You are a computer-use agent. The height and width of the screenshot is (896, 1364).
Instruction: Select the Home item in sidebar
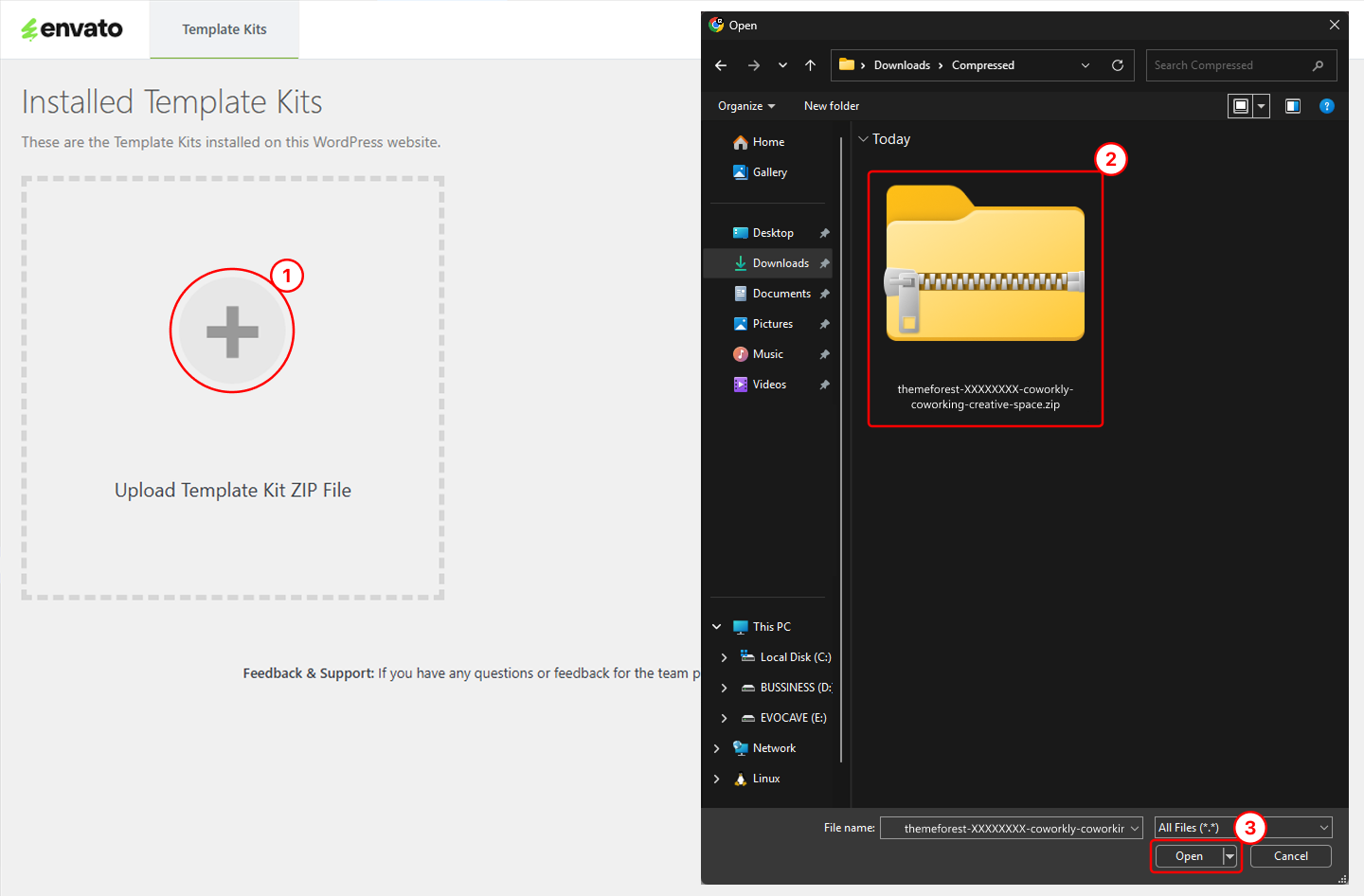tap(767, 142)
